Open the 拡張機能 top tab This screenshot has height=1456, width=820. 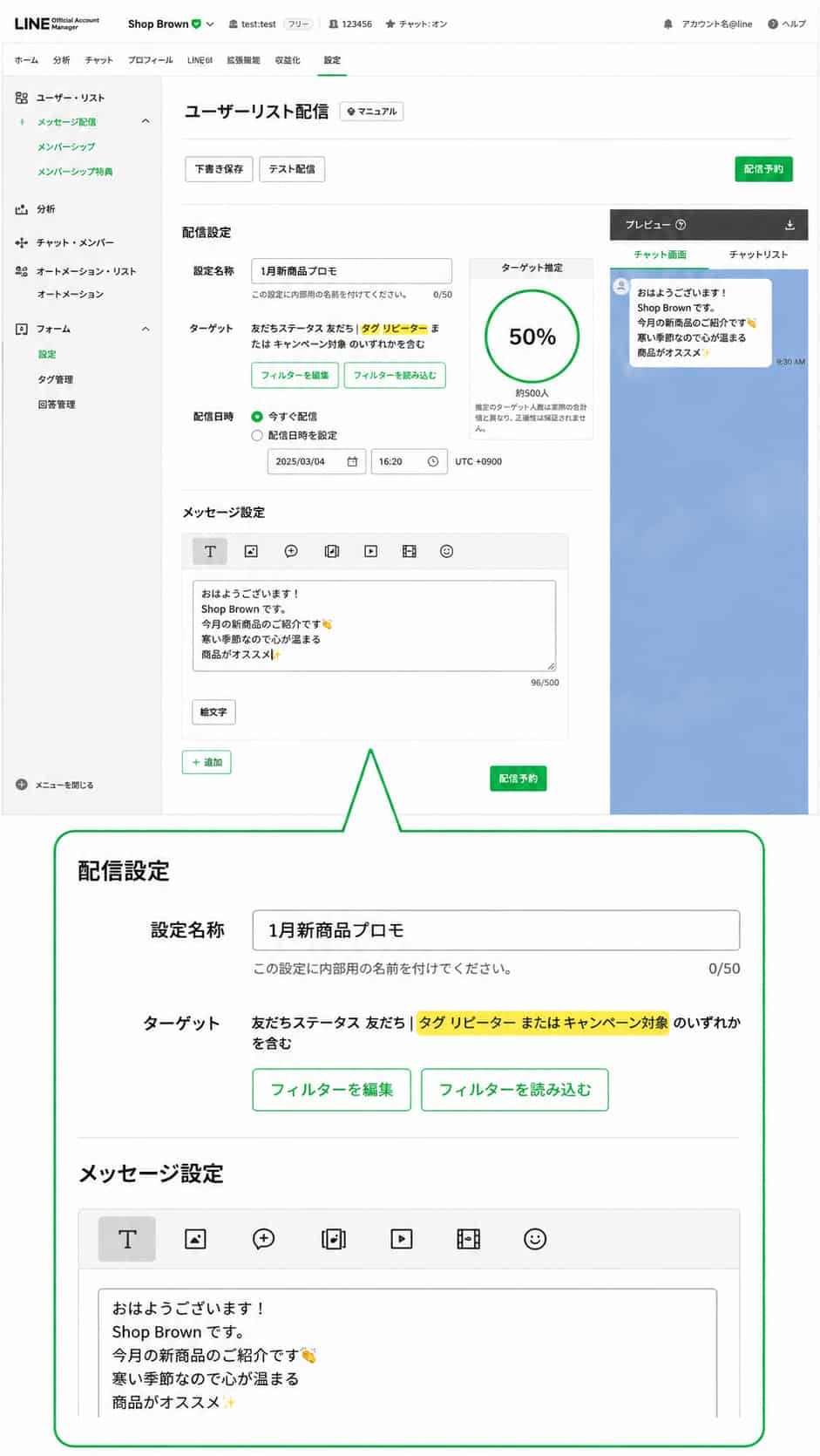(x=243, y=60)
